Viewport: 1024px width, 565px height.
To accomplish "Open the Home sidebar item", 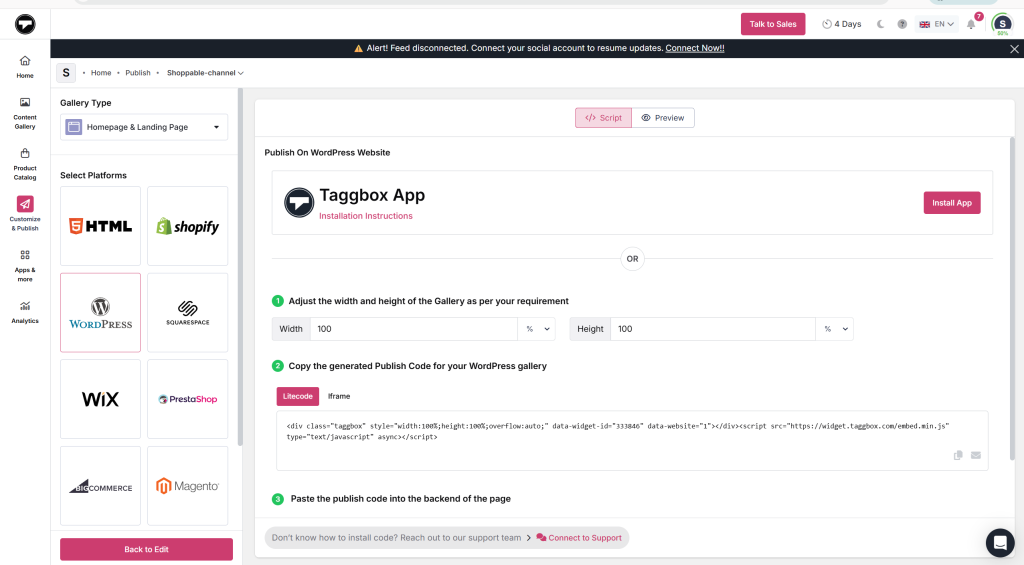I will 25,67.
